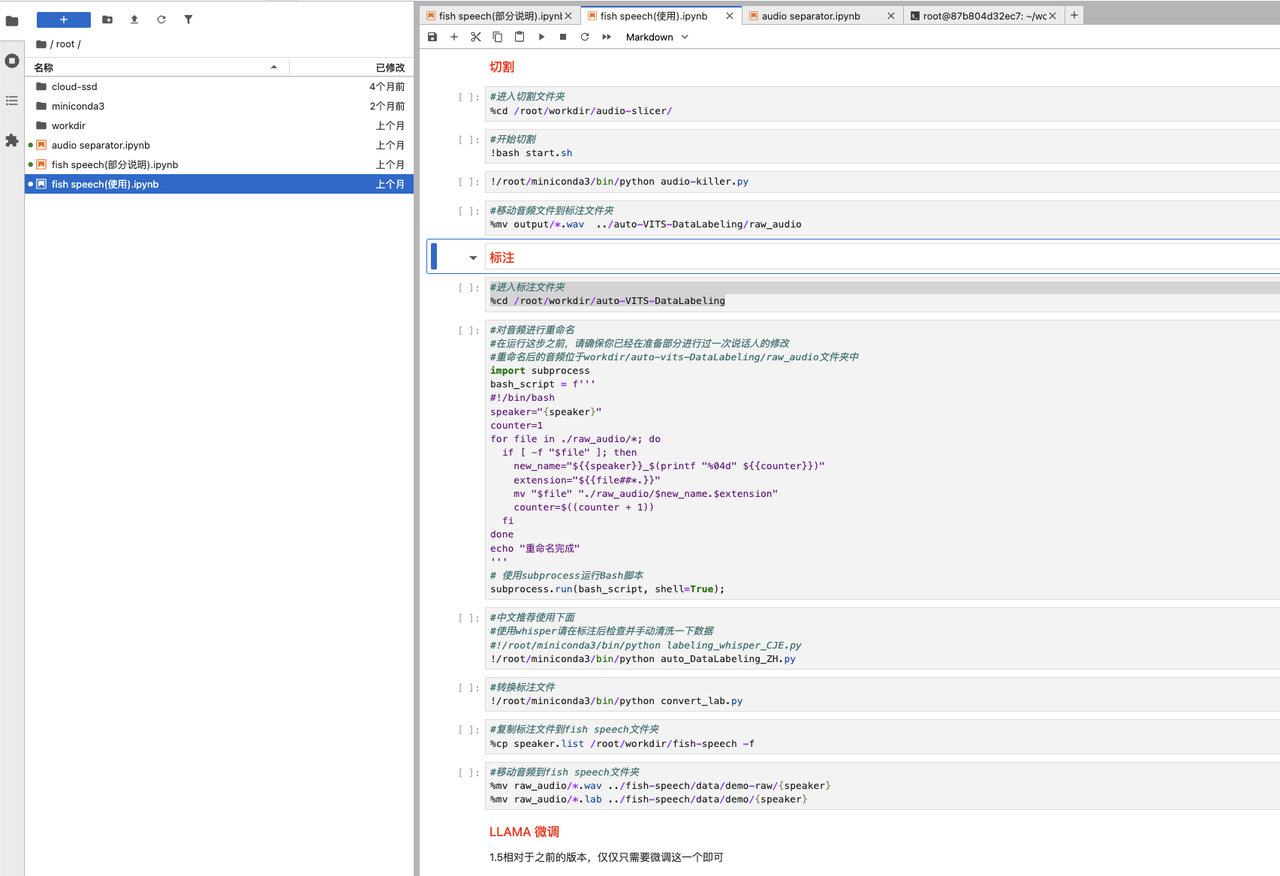1280x876 pixels.
Task: Click the notebook icon beside audio separator.ipynb file
Action: (x=41, y=145)
